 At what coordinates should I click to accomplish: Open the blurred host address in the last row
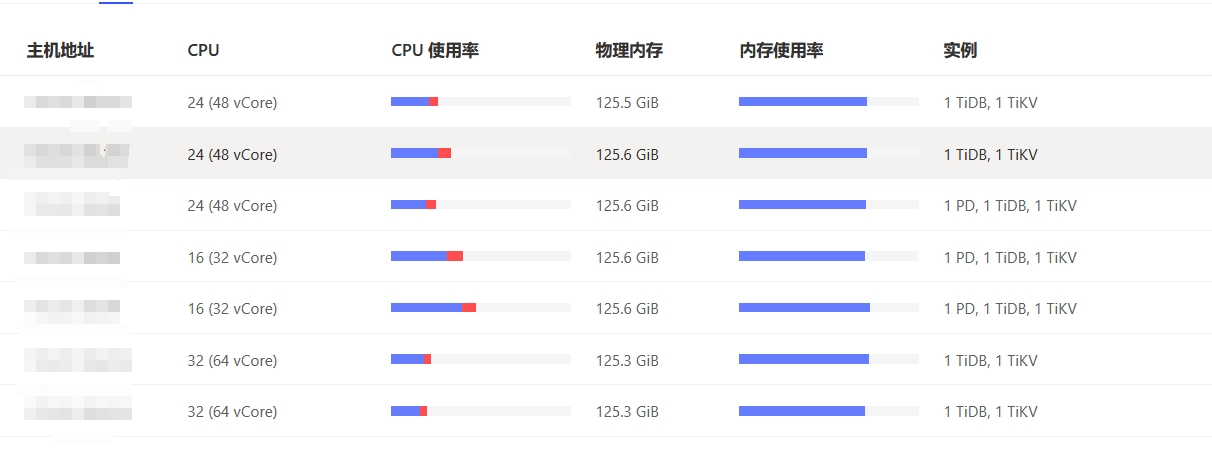(x=78, y=411)
